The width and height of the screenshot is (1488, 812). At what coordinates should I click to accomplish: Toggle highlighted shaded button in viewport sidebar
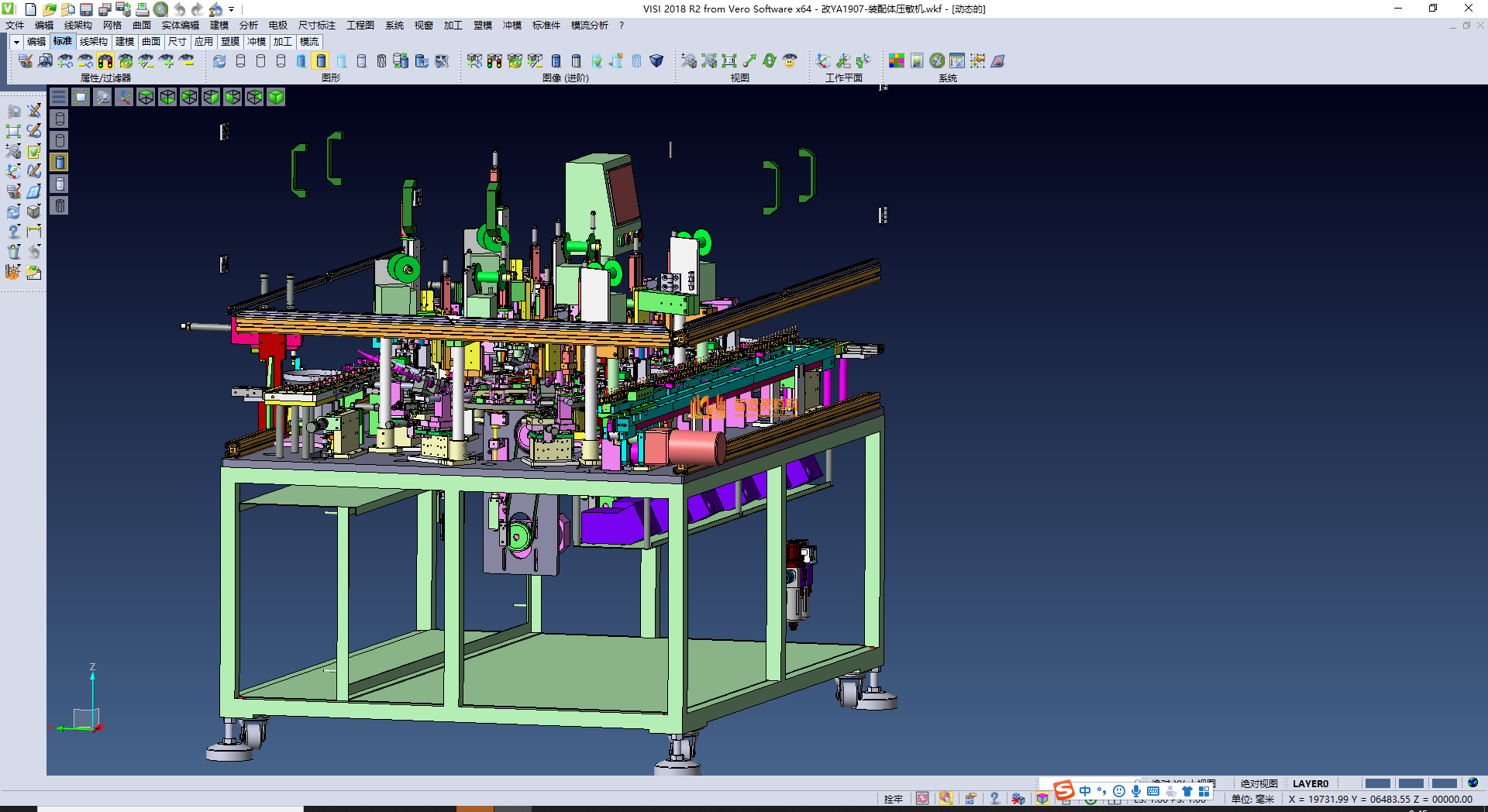(x=60, y=162)
